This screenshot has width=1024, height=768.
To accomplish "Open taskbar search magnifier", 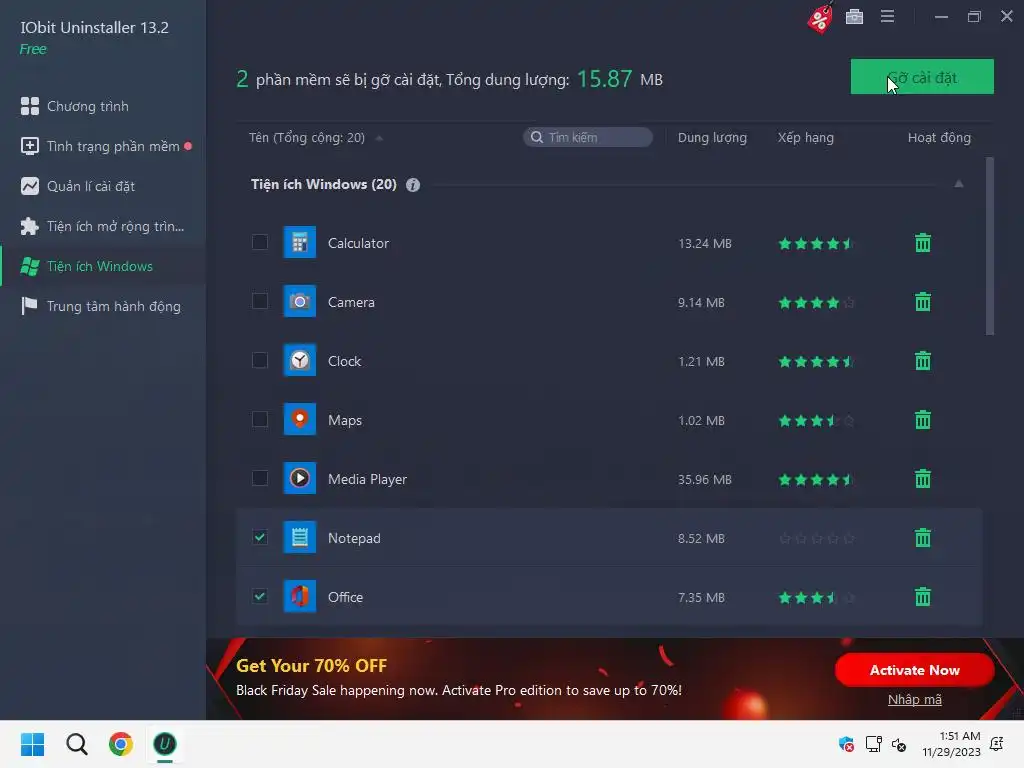I will tap(76, 744).
